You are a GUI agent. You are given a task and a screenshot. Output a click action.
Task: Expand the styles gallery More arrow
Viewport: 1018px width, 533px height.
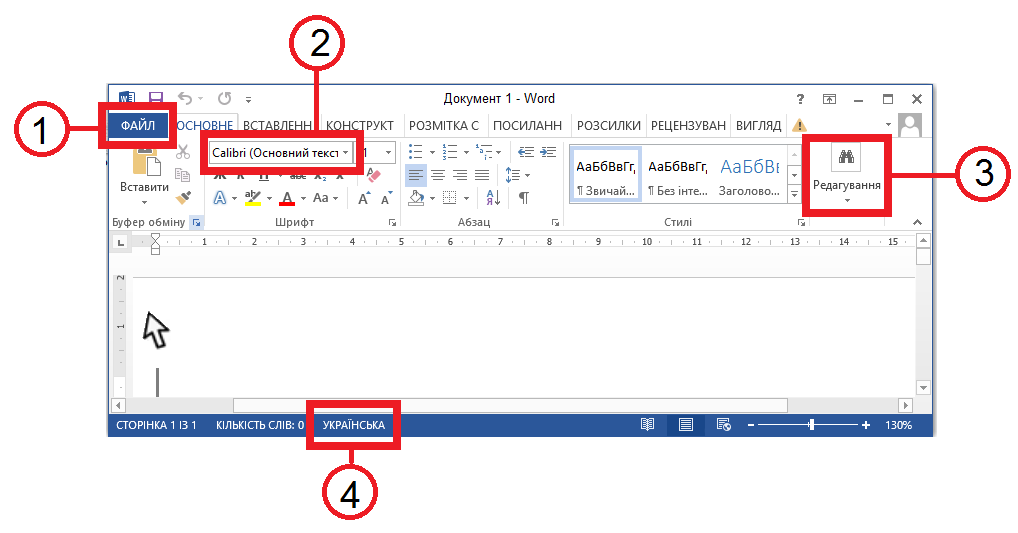coord(794,193)
